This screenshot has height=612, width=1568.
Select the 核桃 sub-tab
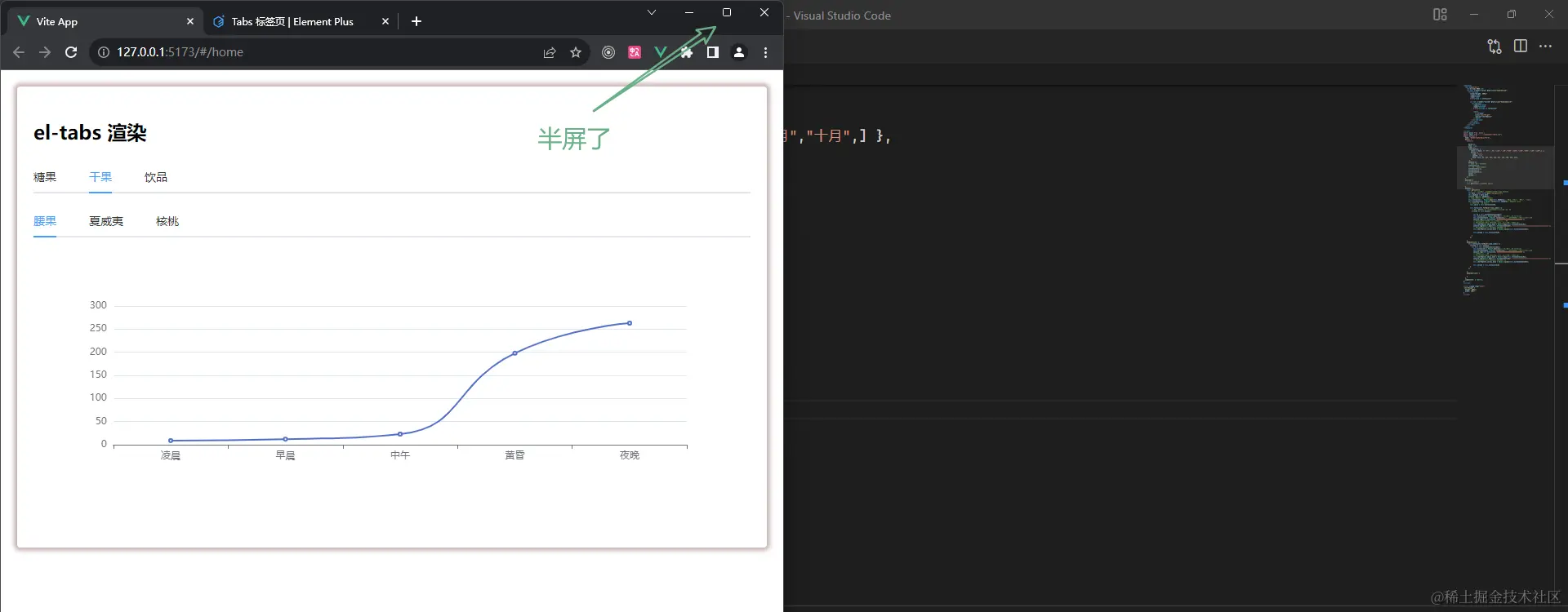[x=167, y=221]
